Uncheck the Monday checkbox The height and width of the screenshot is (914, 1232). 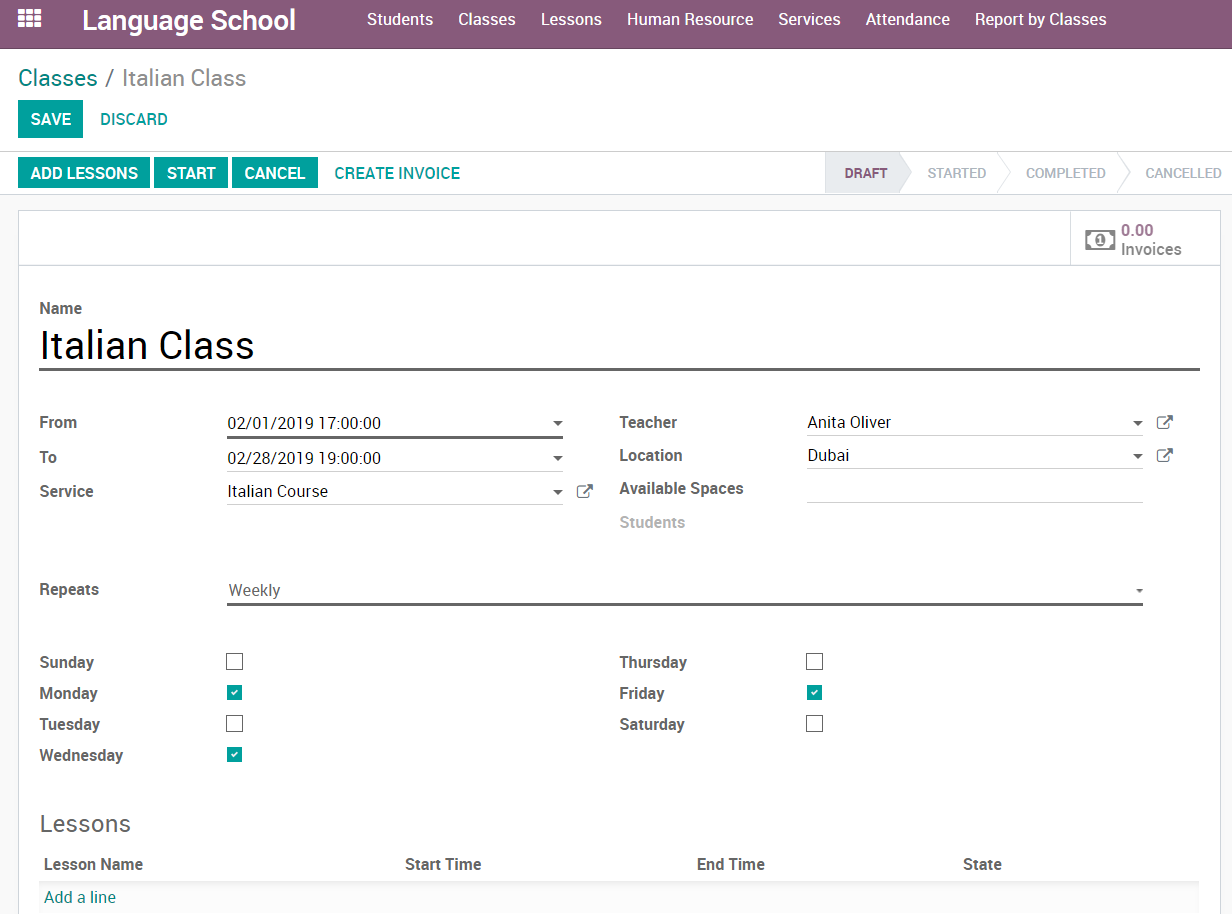235,693
